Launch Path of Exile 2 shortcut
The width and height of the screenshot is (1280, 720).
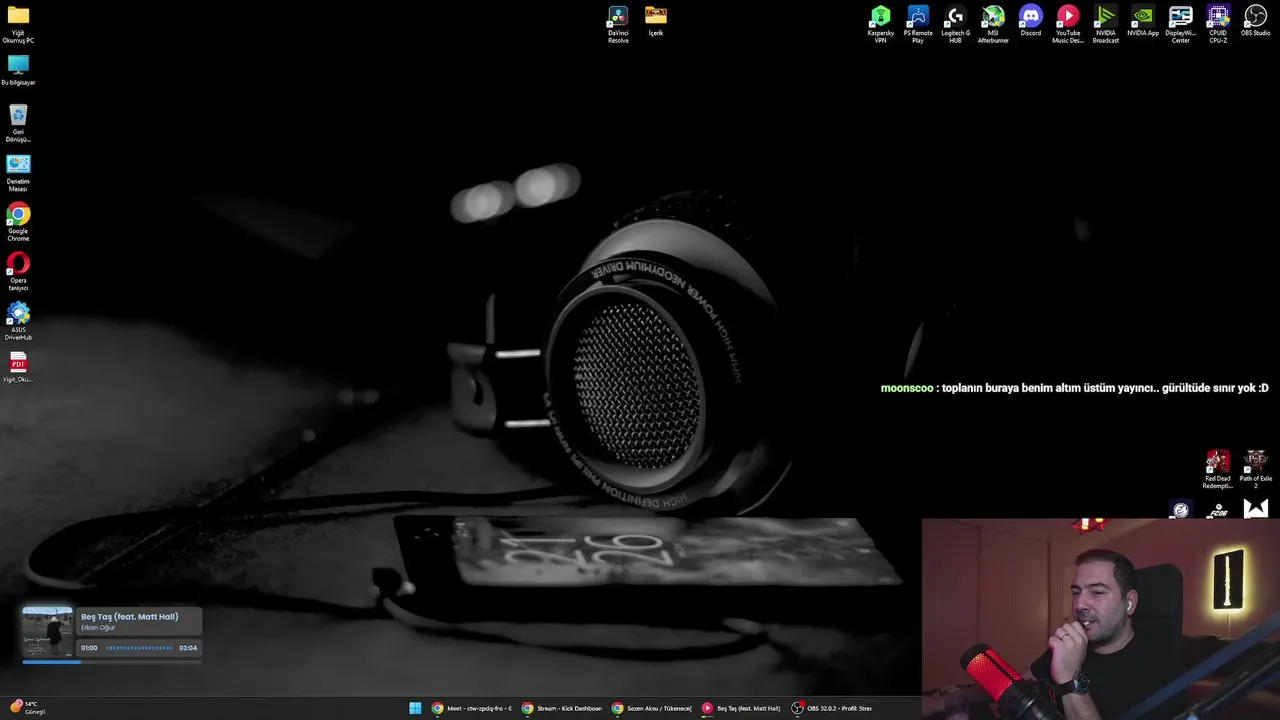1255,469
